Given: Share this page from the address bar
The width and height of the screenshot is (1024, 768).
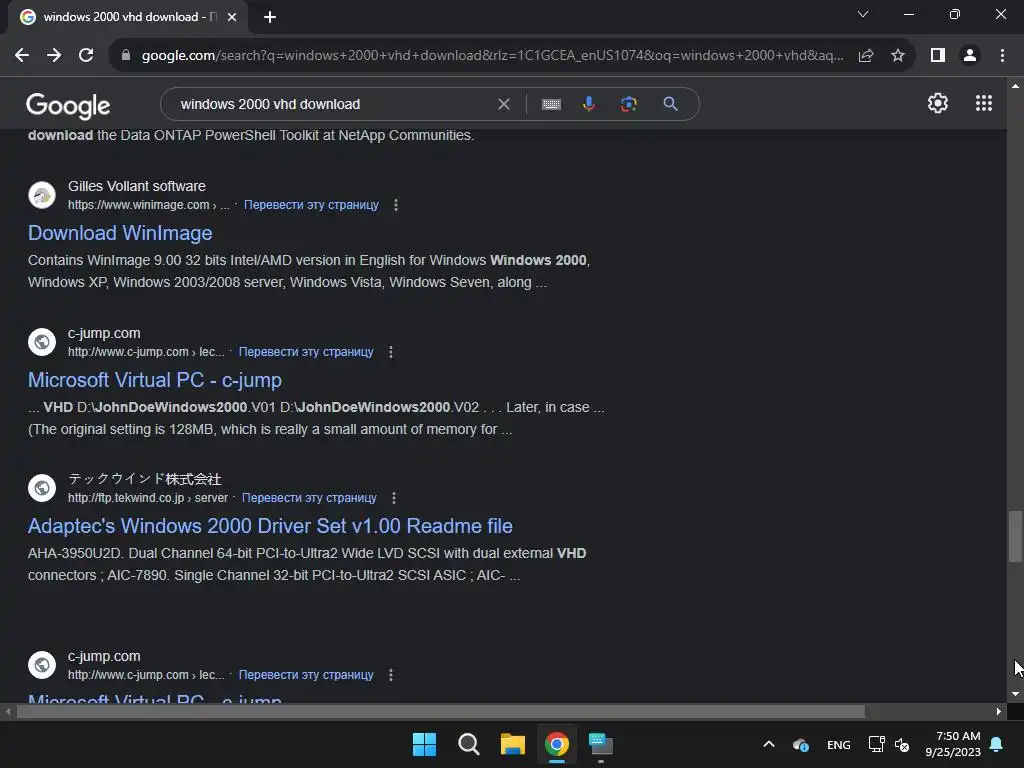Looking at the screenshot, I should pos(866,56).
